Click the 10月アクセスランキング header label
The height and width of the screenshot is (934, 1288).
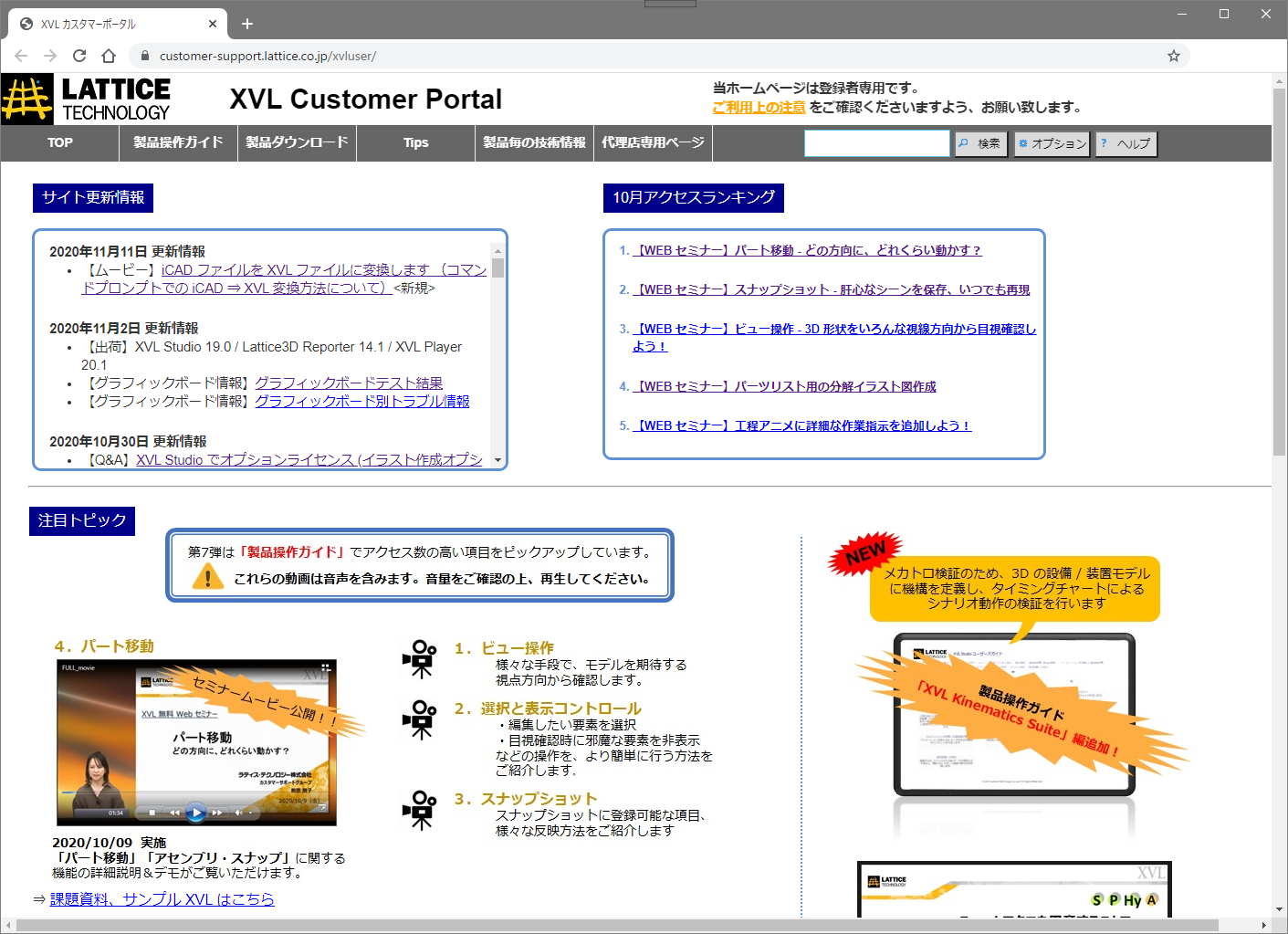click(x=694, y=197)
